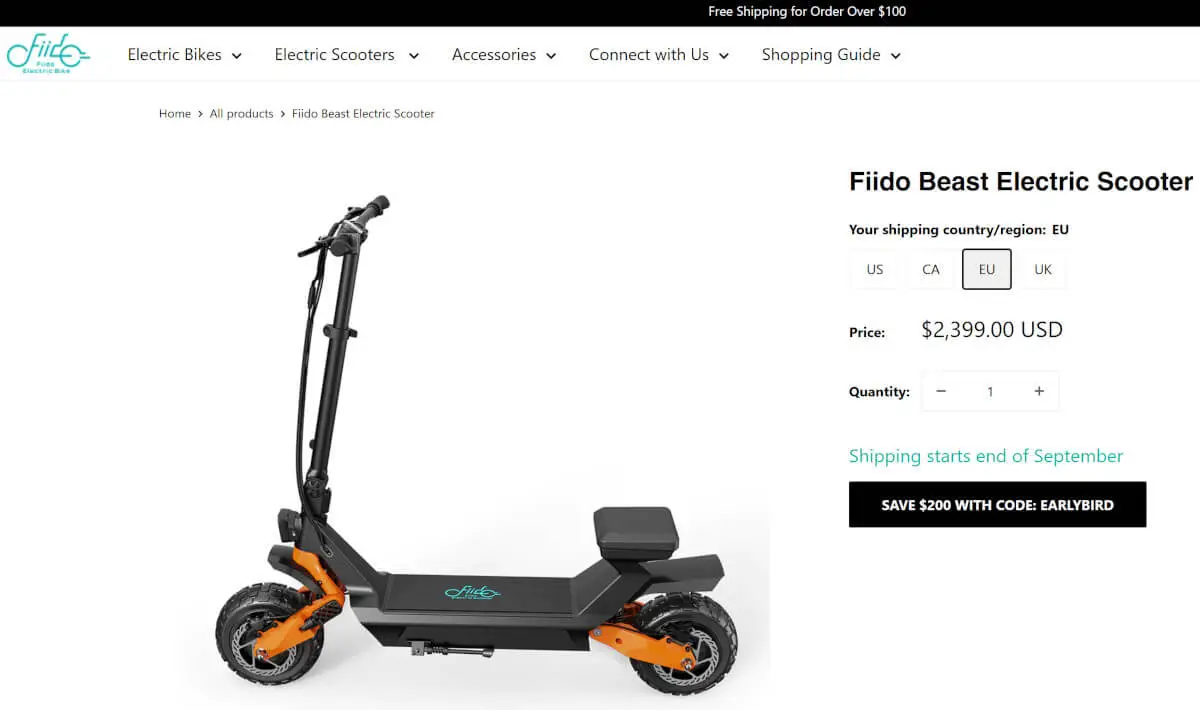Open All products breadcrumb link
This screenshot has height=710, width=1200.
pyautogui.click(x=241, y=114)
